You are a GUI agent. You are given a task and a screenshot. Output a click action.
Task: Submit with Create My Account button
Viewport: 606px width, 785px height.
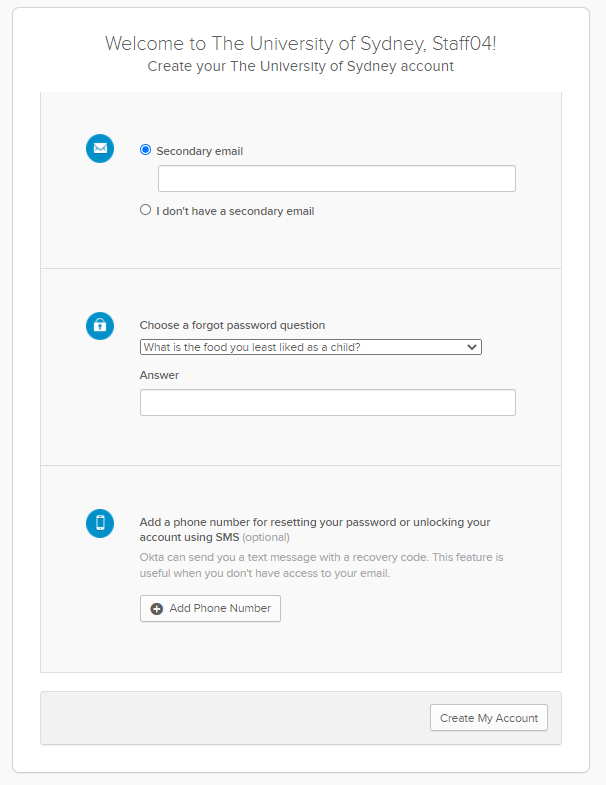489,718
